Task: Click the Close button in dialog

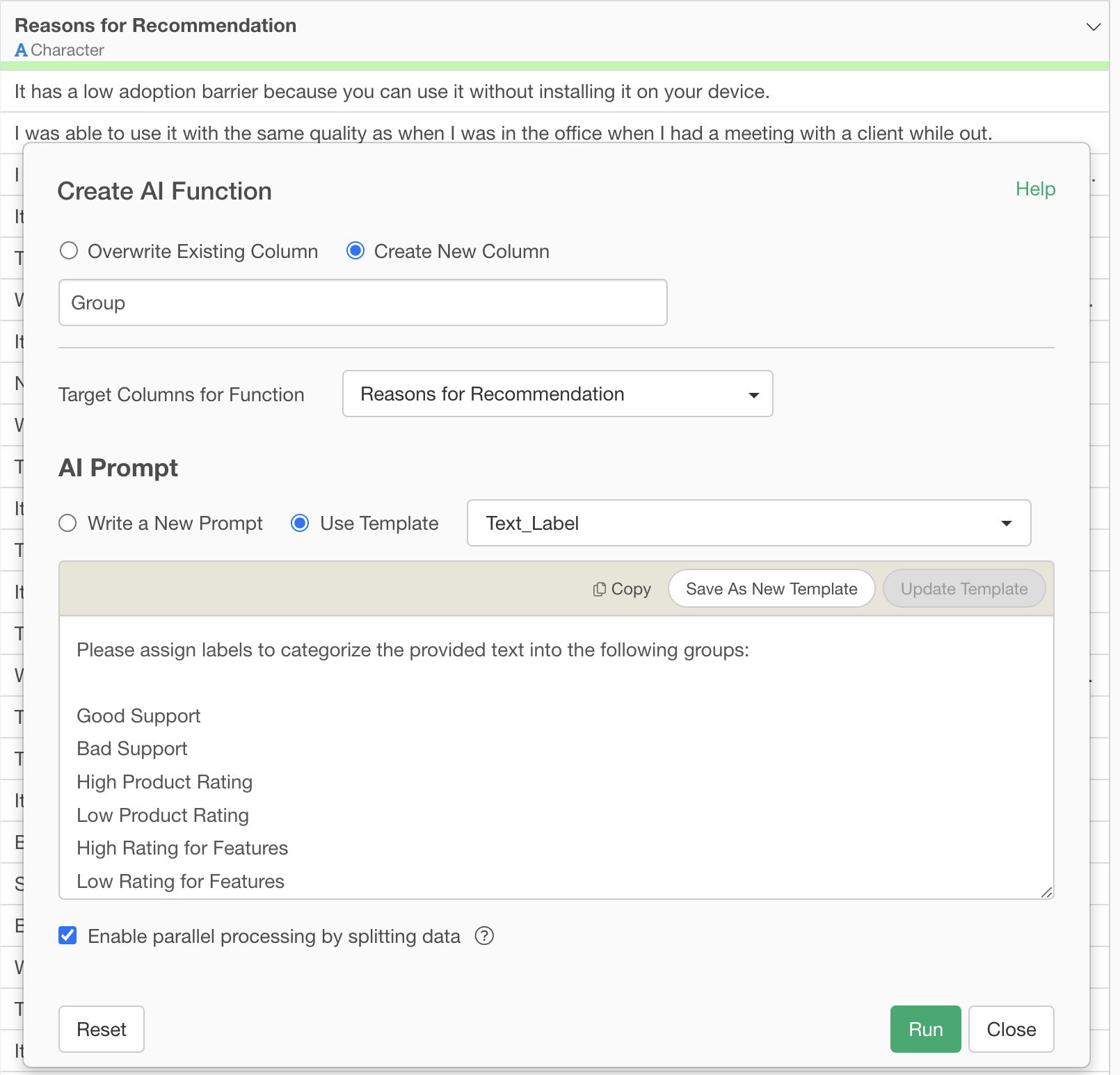Action: click(1011, 1029)
